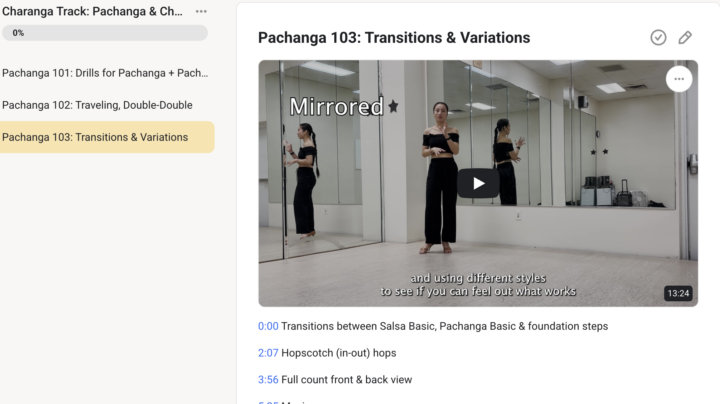This screenshot has width=720, height=404.
Task: Click the 0% course progress bar
Action: [x=105, y=33]
